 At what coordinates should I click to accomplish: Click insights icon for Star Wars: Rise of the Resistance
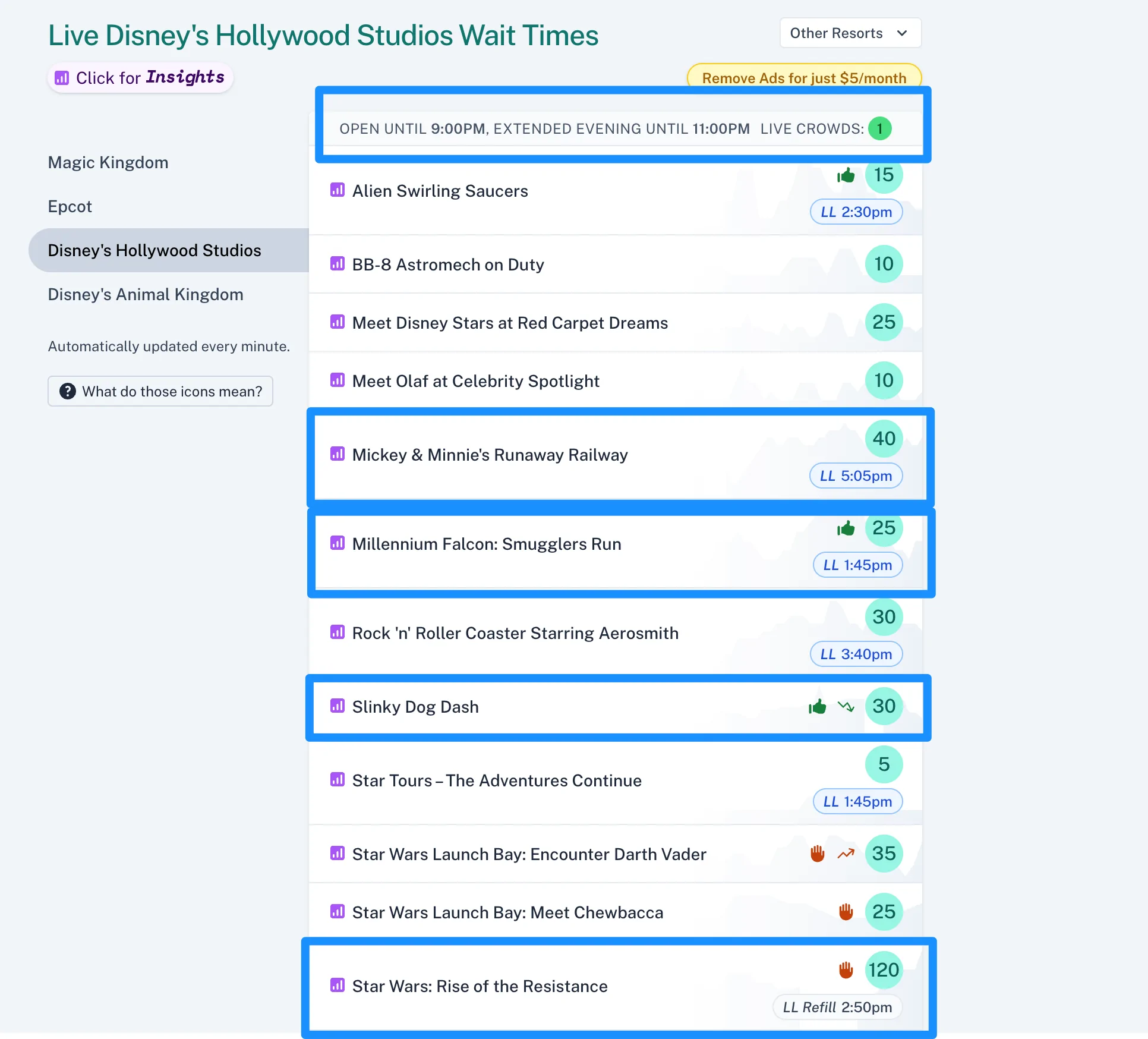click(338, 986)
